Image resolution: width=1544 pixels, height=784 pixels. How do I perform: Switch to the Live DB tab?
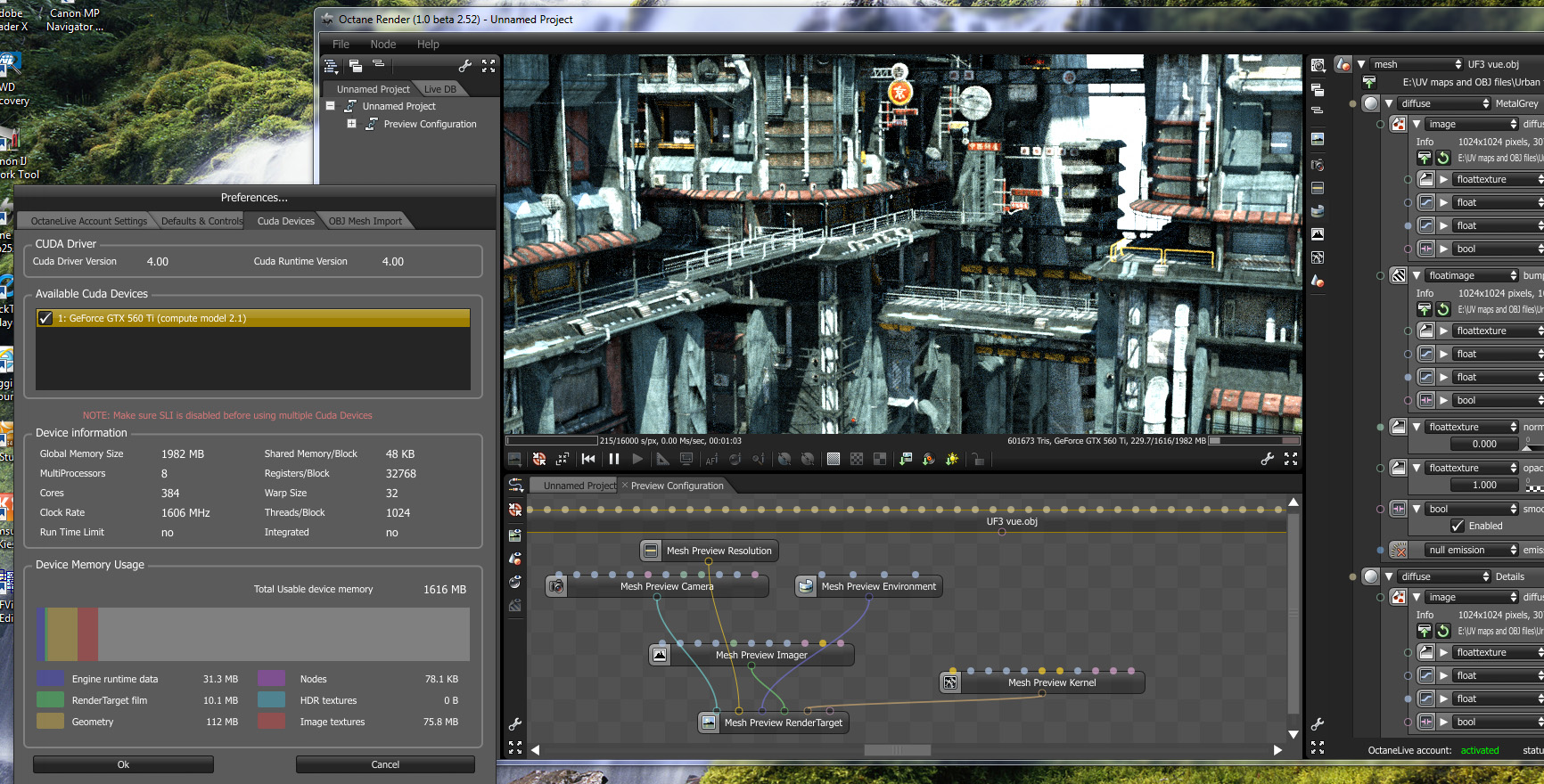[439, 89]
